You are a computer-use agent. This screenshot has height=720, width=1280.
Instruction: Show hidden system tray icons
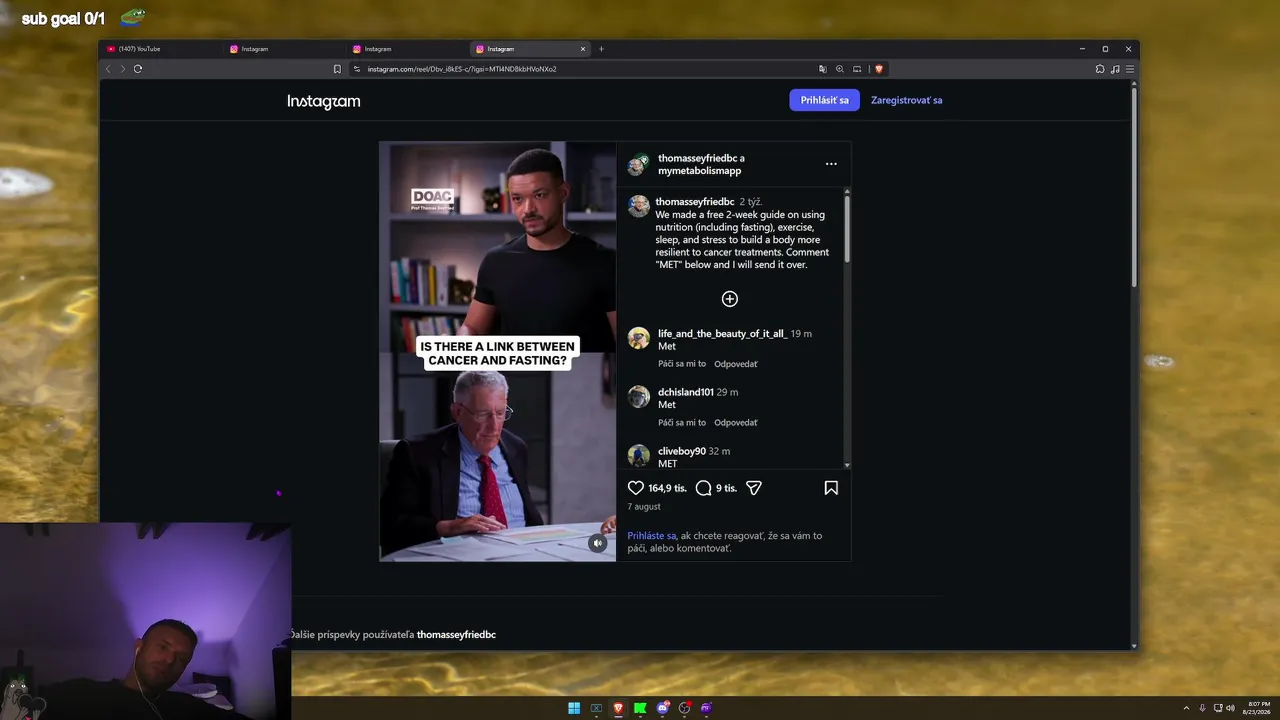click(1186, 708)
